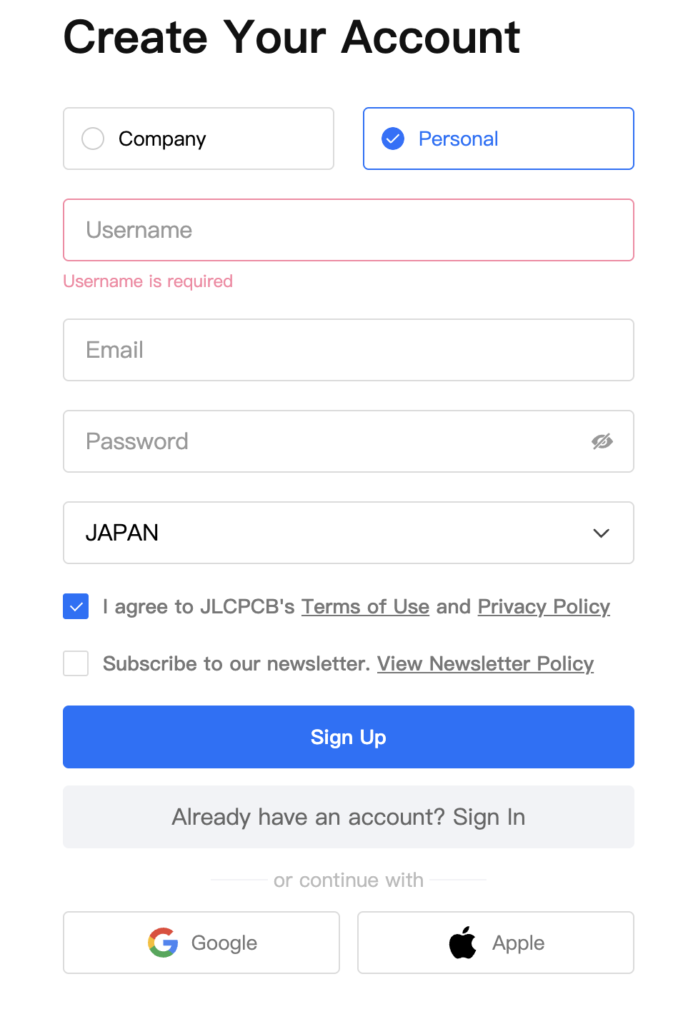
Task: Toggle password visibility eye icon
Action: [x=602, y=441]
